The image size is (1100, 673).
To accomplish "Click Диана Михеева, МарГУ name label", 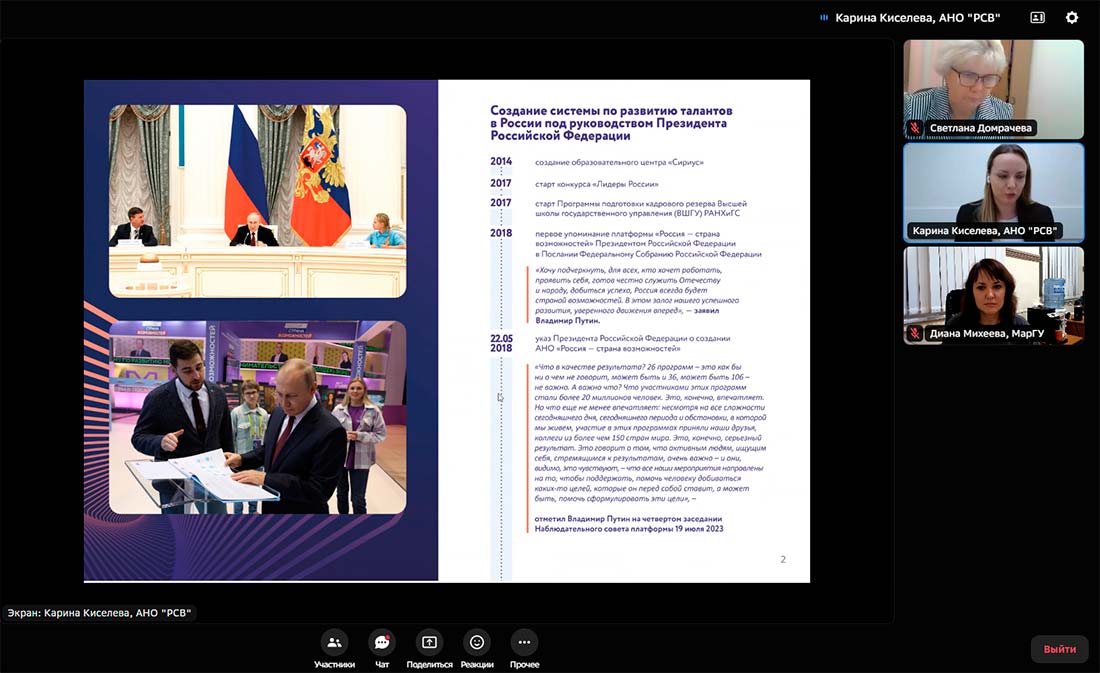I will (x=987, y=333).
